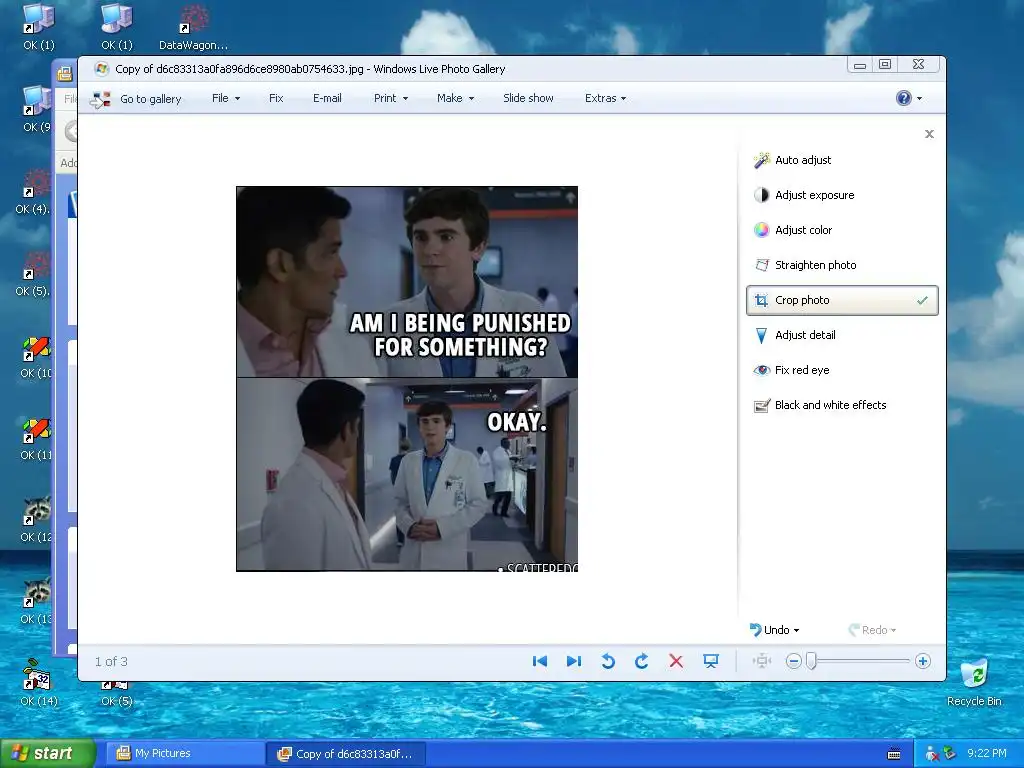
Task: Select the Crop photo tool
Action: pyautogui.click(x=842, y=300)
